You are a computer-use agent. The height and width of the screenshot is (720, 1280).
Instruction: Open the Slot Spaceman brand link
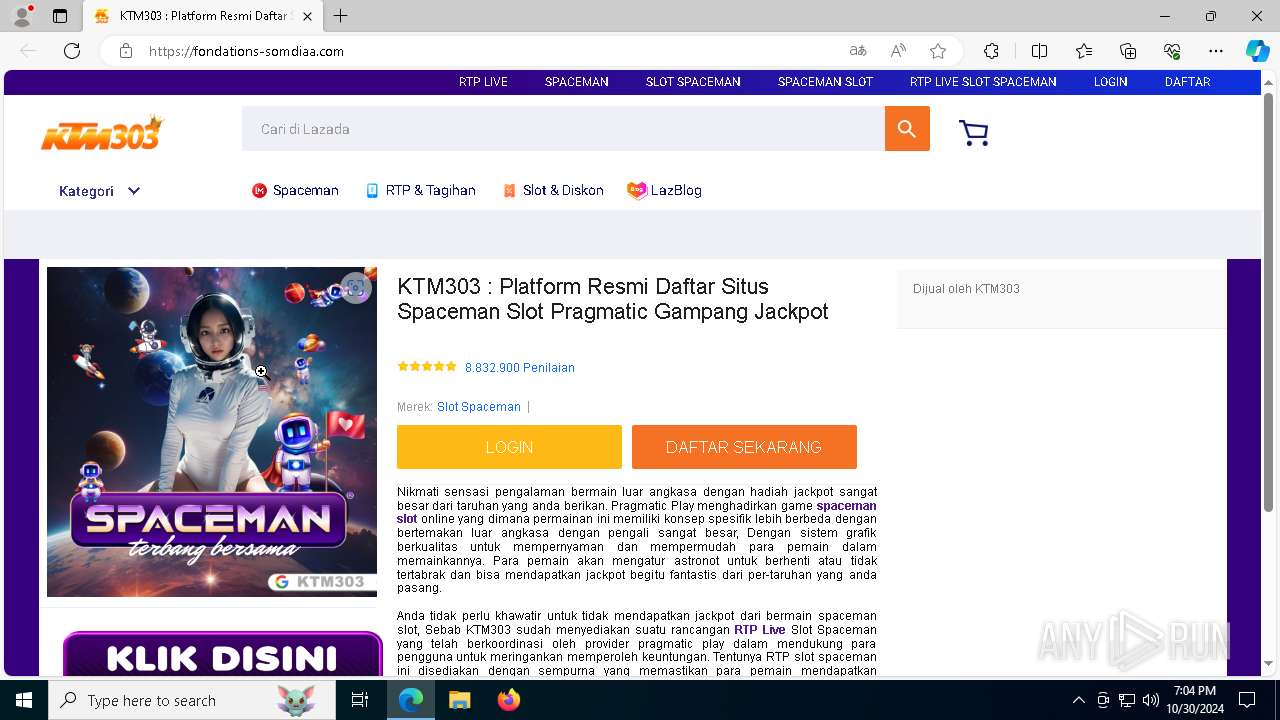coord(479,407)
